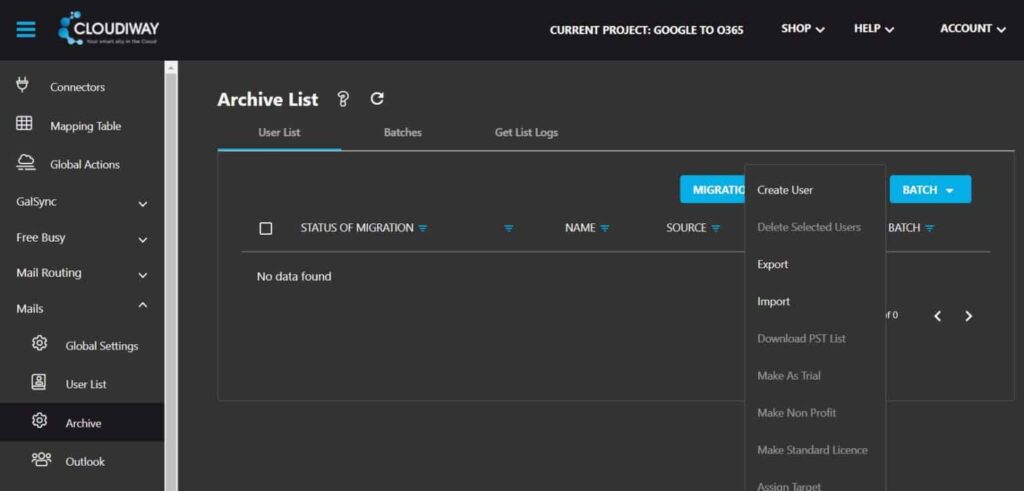Image resolution: width=1024 pixels, height=491 pixels.
Task: Switch to the Batches tab
Action: tap(402, 133)
